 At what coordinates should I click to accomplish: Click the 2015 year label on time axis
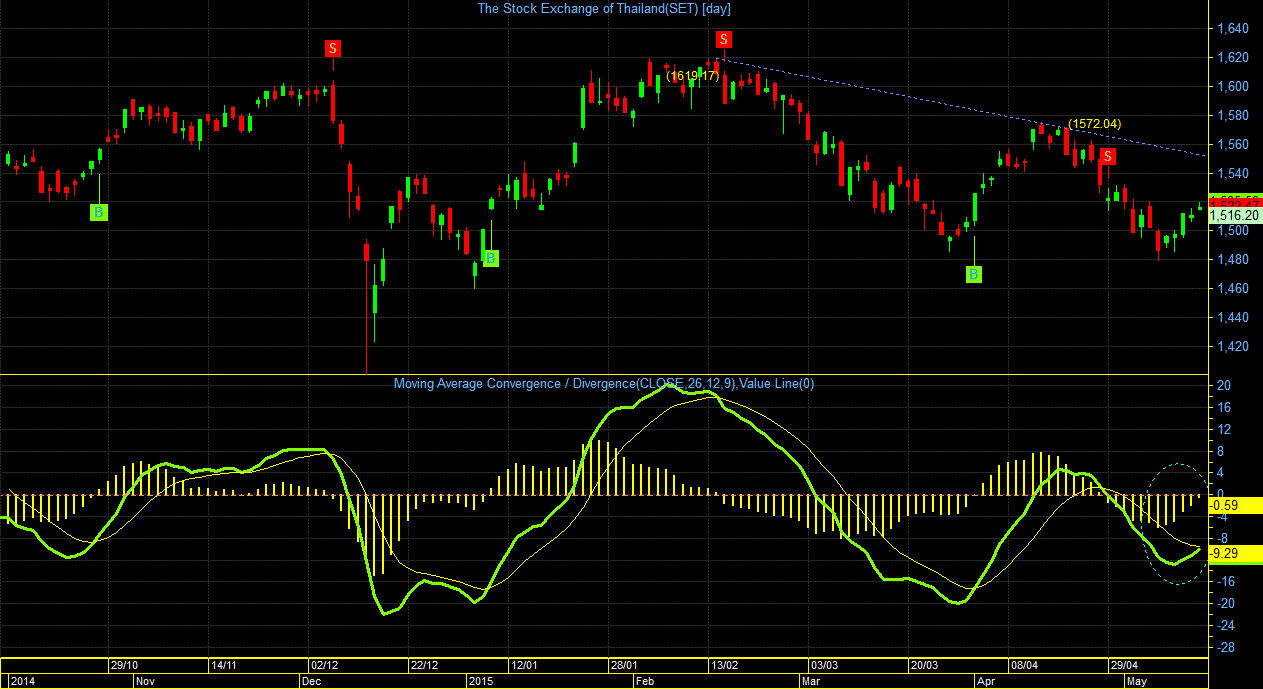coord(482,681)
